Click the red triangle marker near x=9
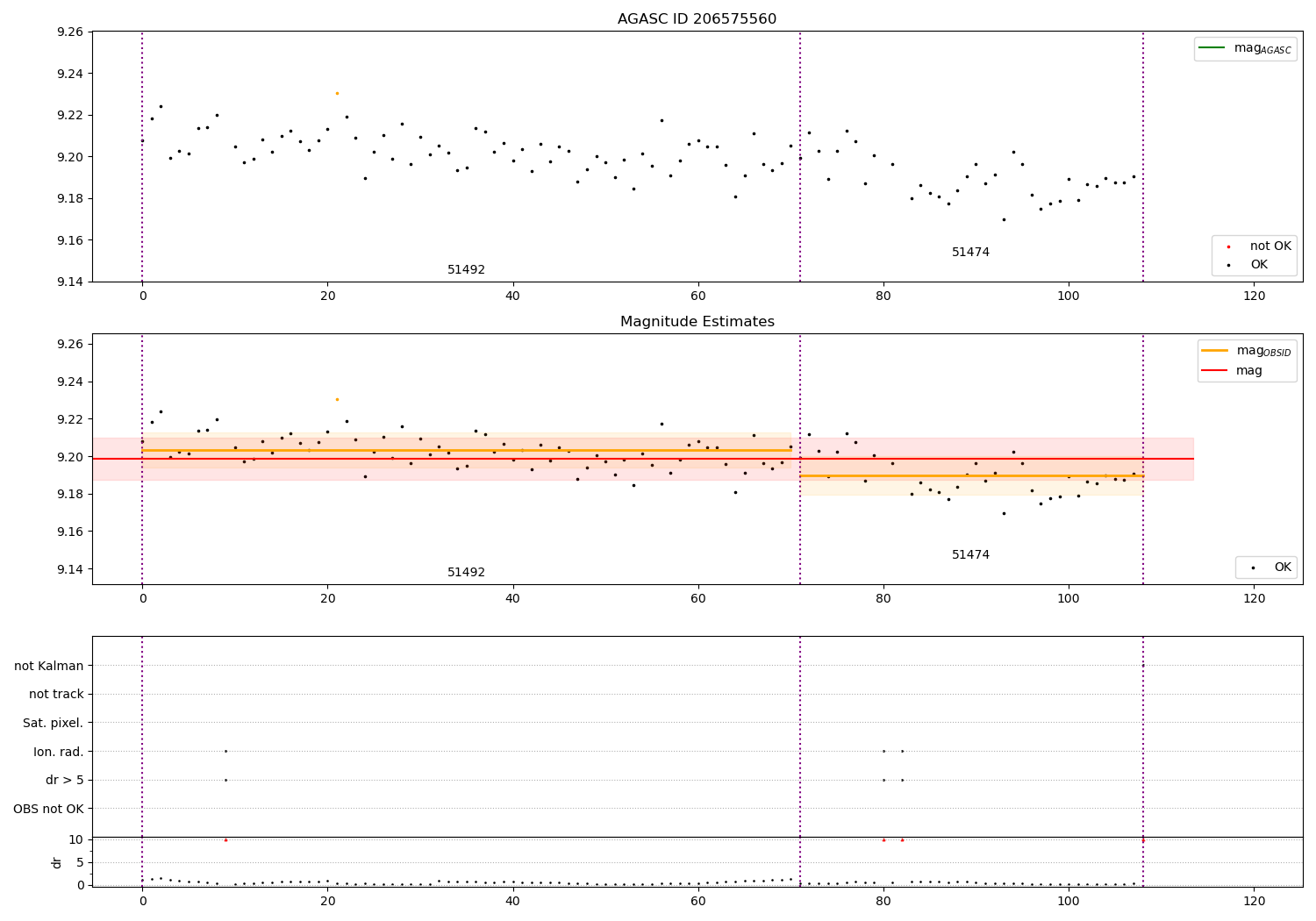Viewport: 1316px width, 921px height. tap(225, 839)
